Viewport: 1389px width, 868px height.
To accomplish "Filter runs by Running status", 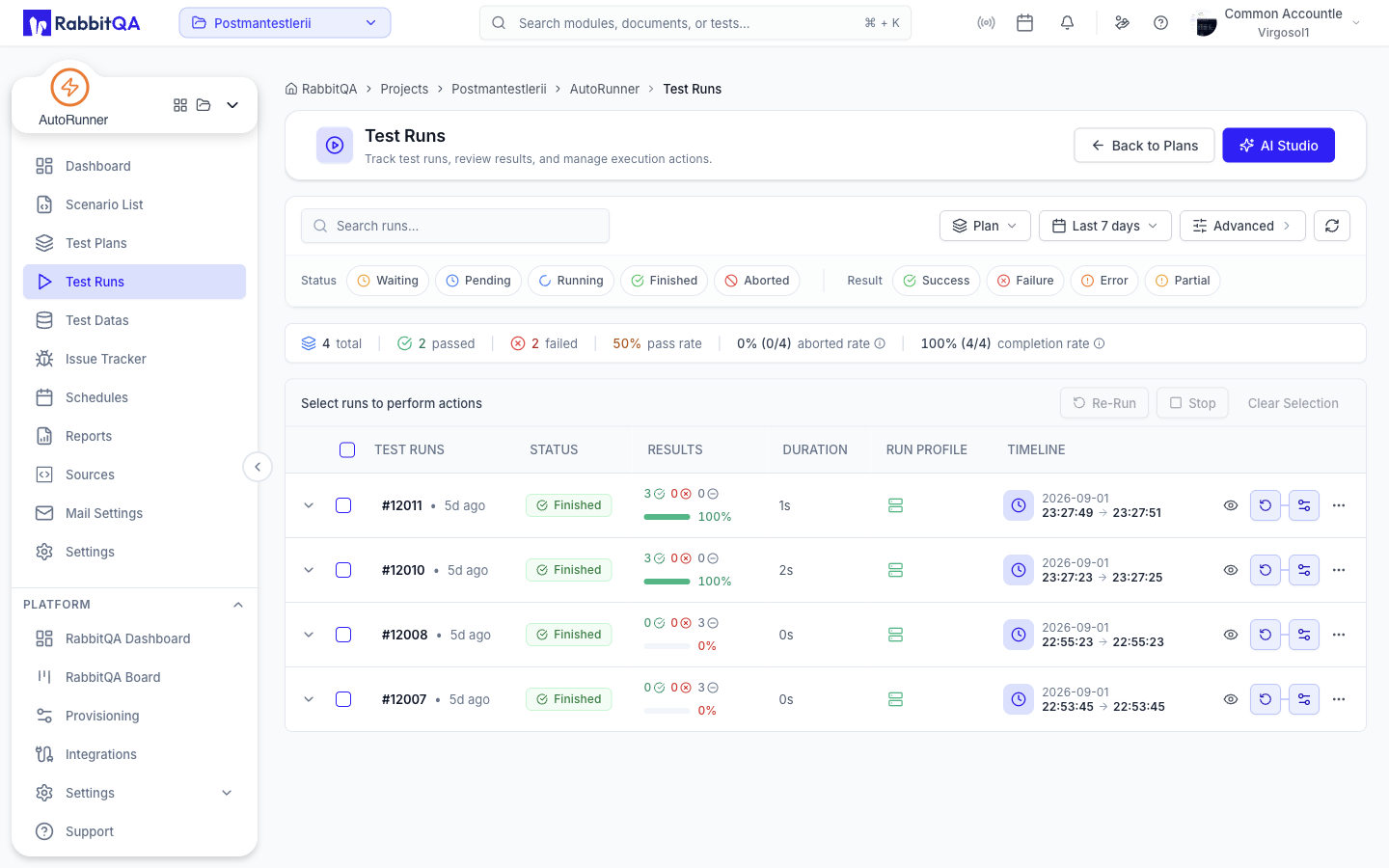I will point(571,281).
